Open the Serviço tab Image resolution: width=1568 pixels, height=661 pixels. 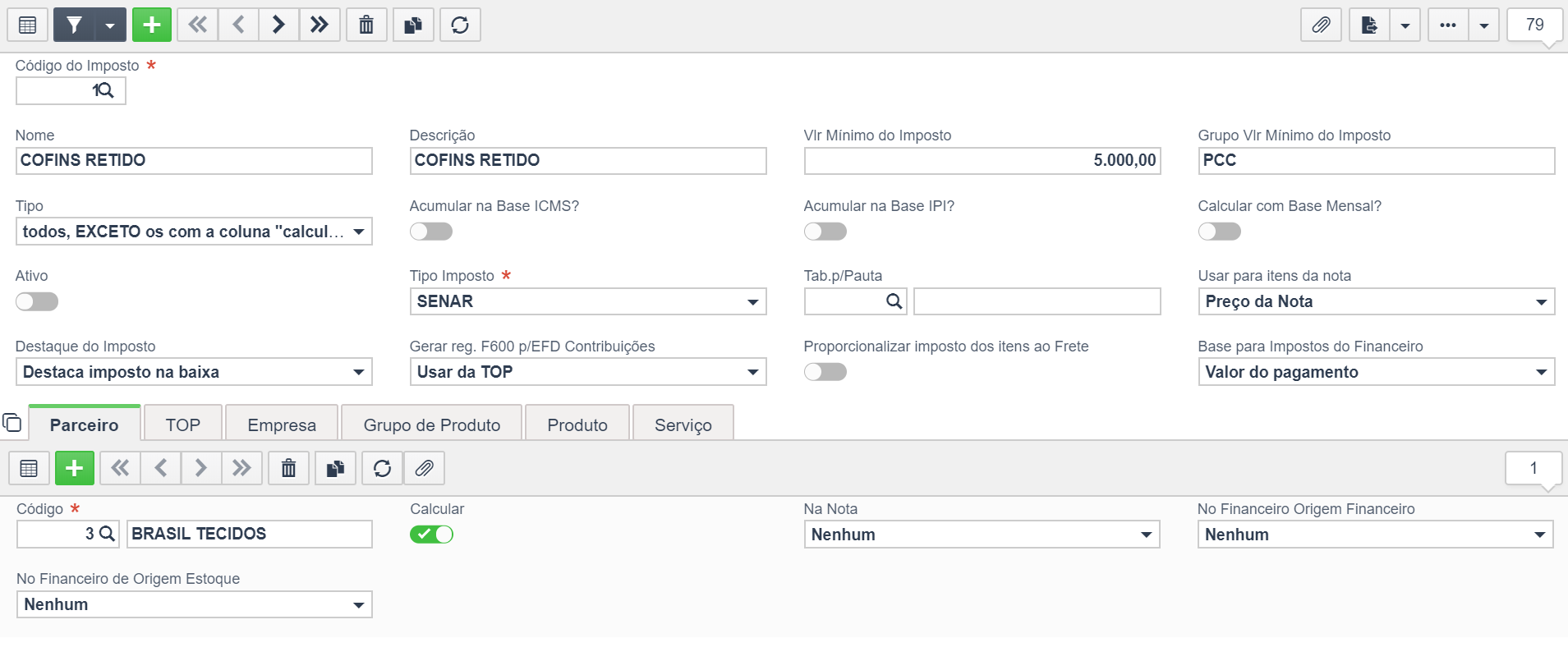click(683, 425)
